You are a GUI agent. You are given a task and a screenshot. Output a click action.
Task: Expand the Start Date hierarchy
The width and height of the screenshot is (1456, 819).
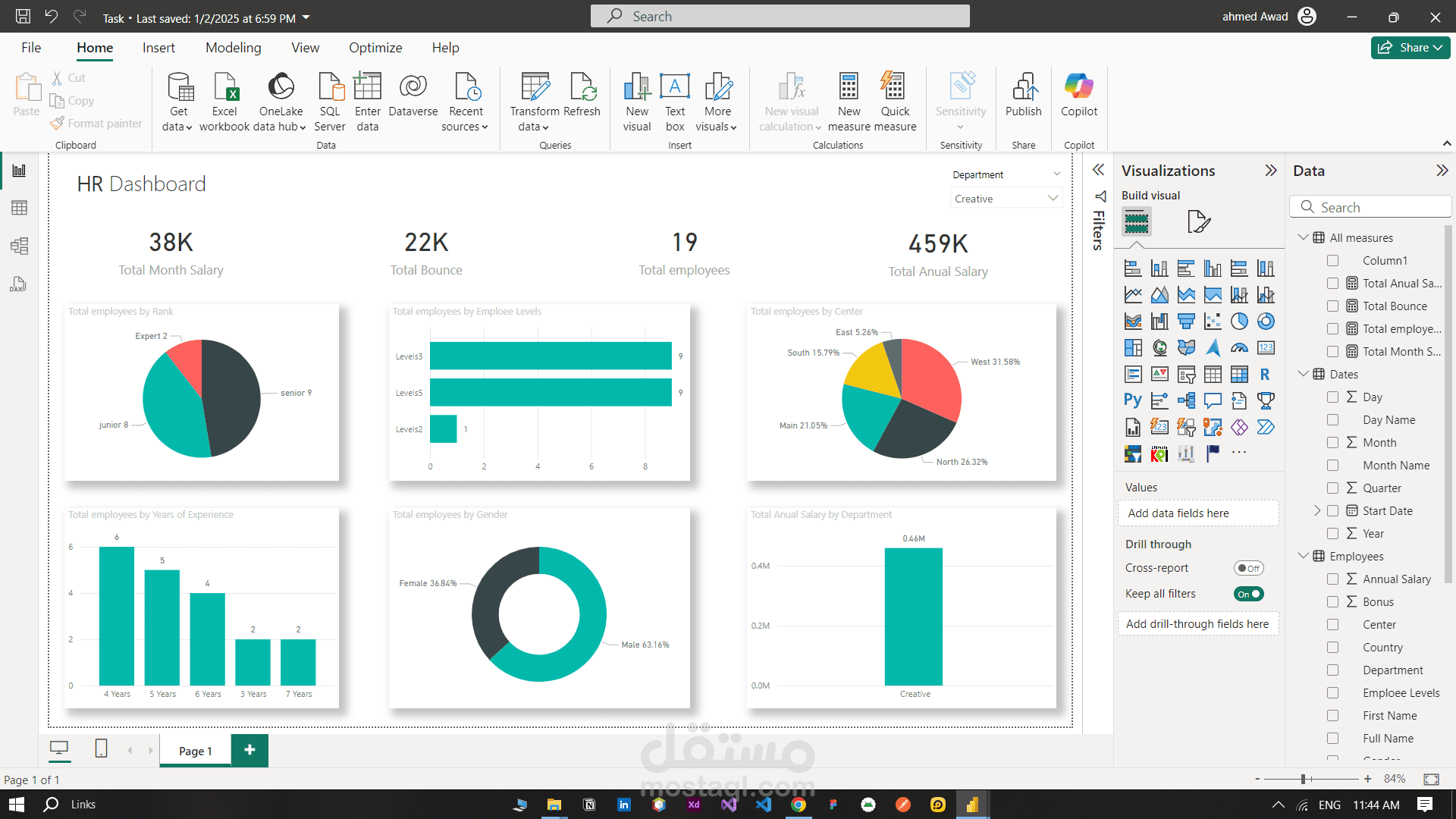(1317, 511)
